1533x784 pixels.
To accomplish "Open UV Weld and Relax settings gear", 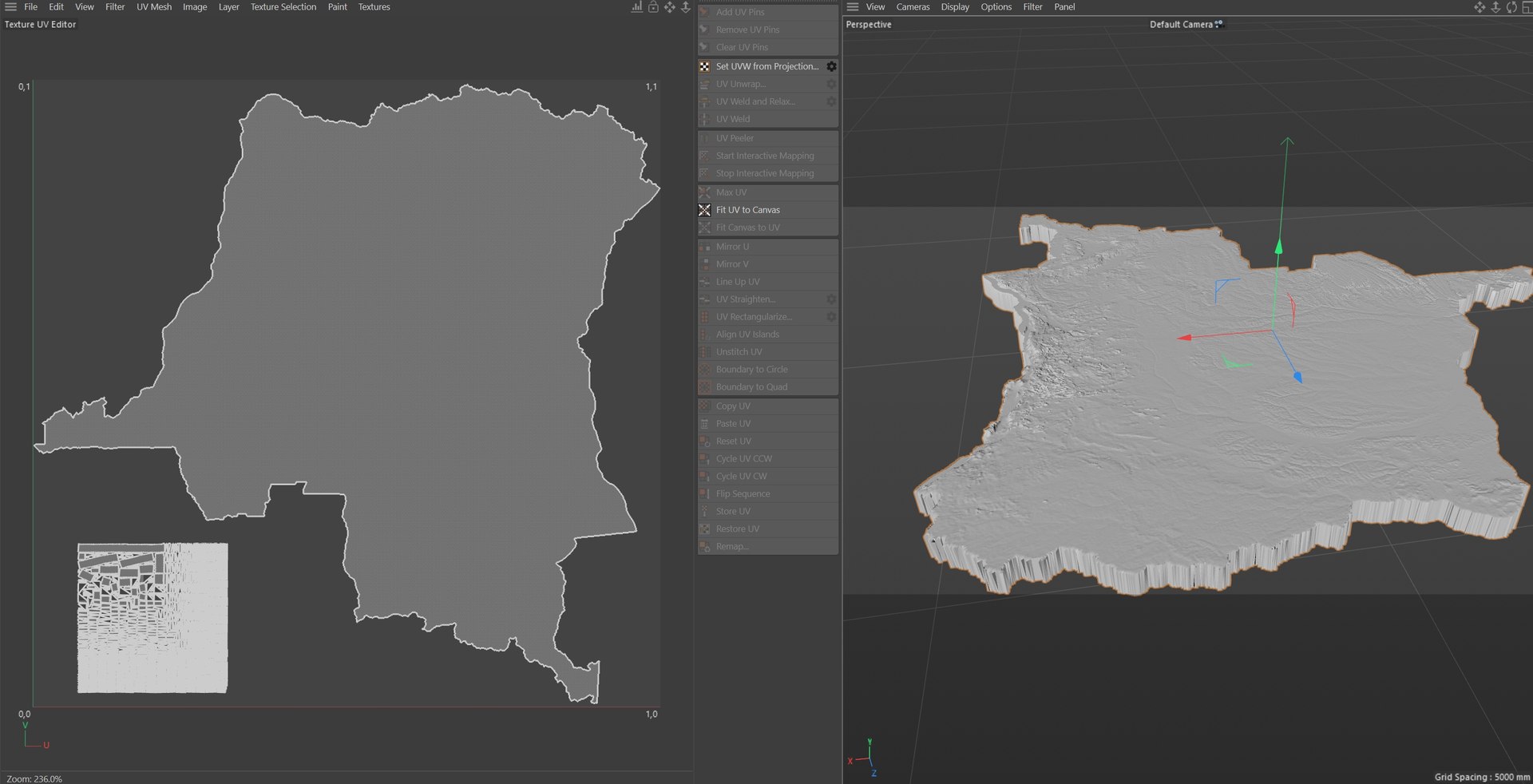I will pyautogui.click(x=831, y=101).
